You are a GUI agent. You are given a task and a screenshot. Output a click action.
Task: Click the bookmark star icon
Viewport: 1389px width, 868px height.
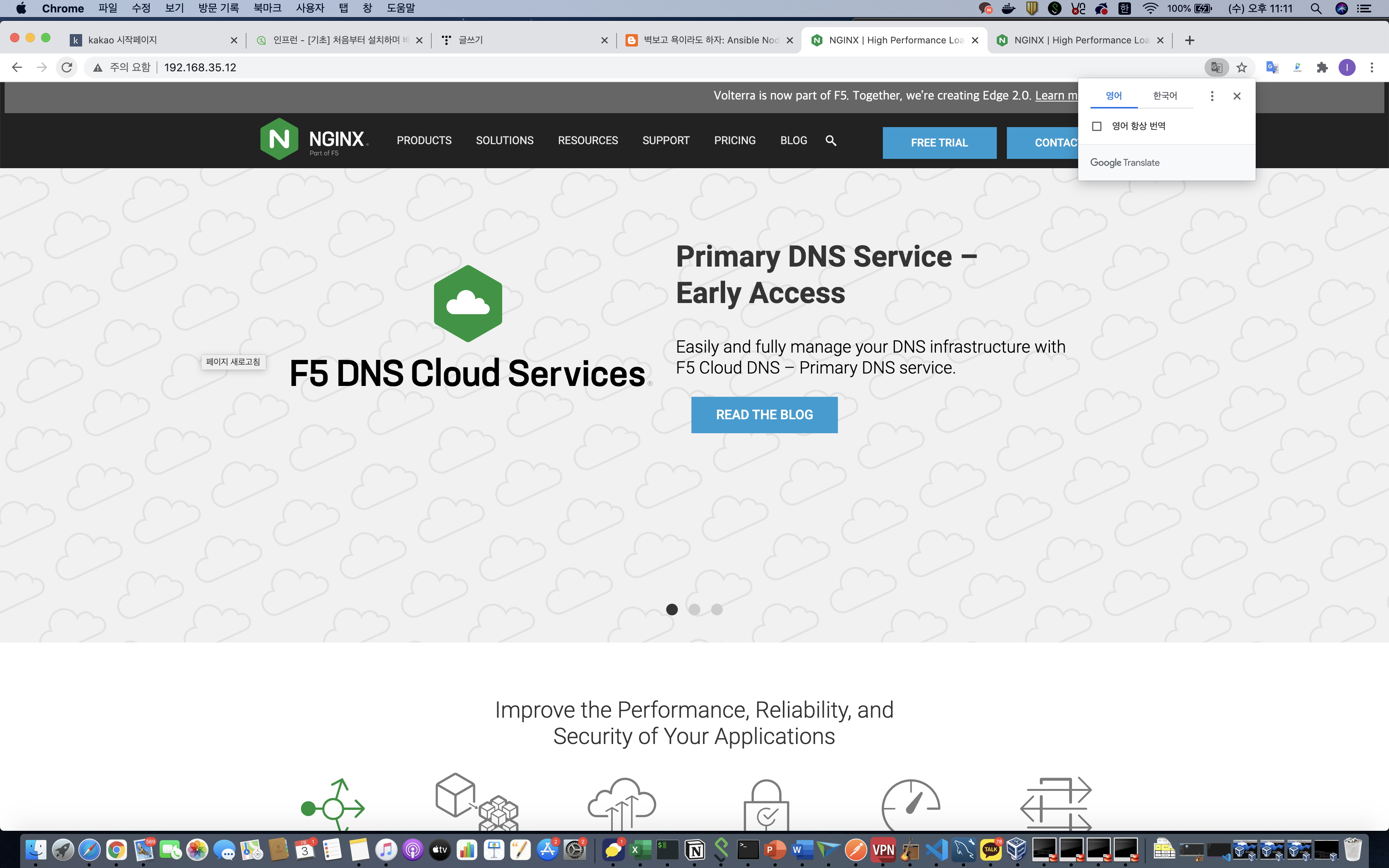[1241, 67]
